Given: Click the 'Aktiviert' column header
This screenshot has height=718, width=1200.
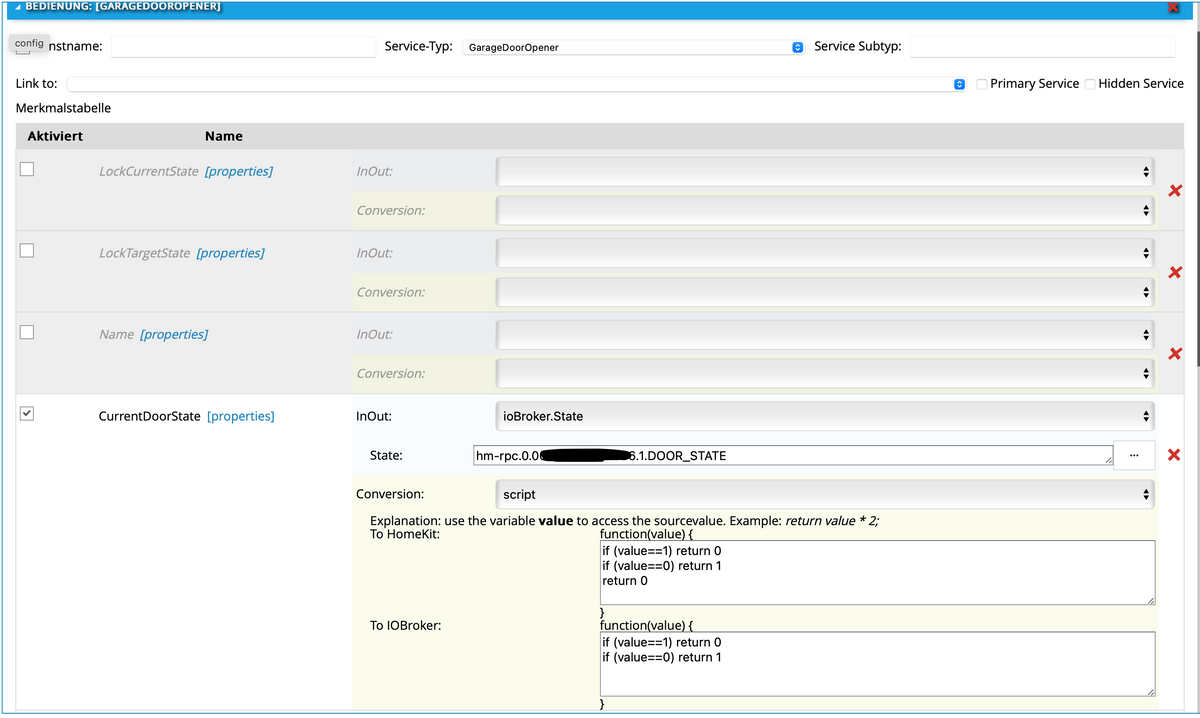Looking at the screenshot, I should point(55,136).
